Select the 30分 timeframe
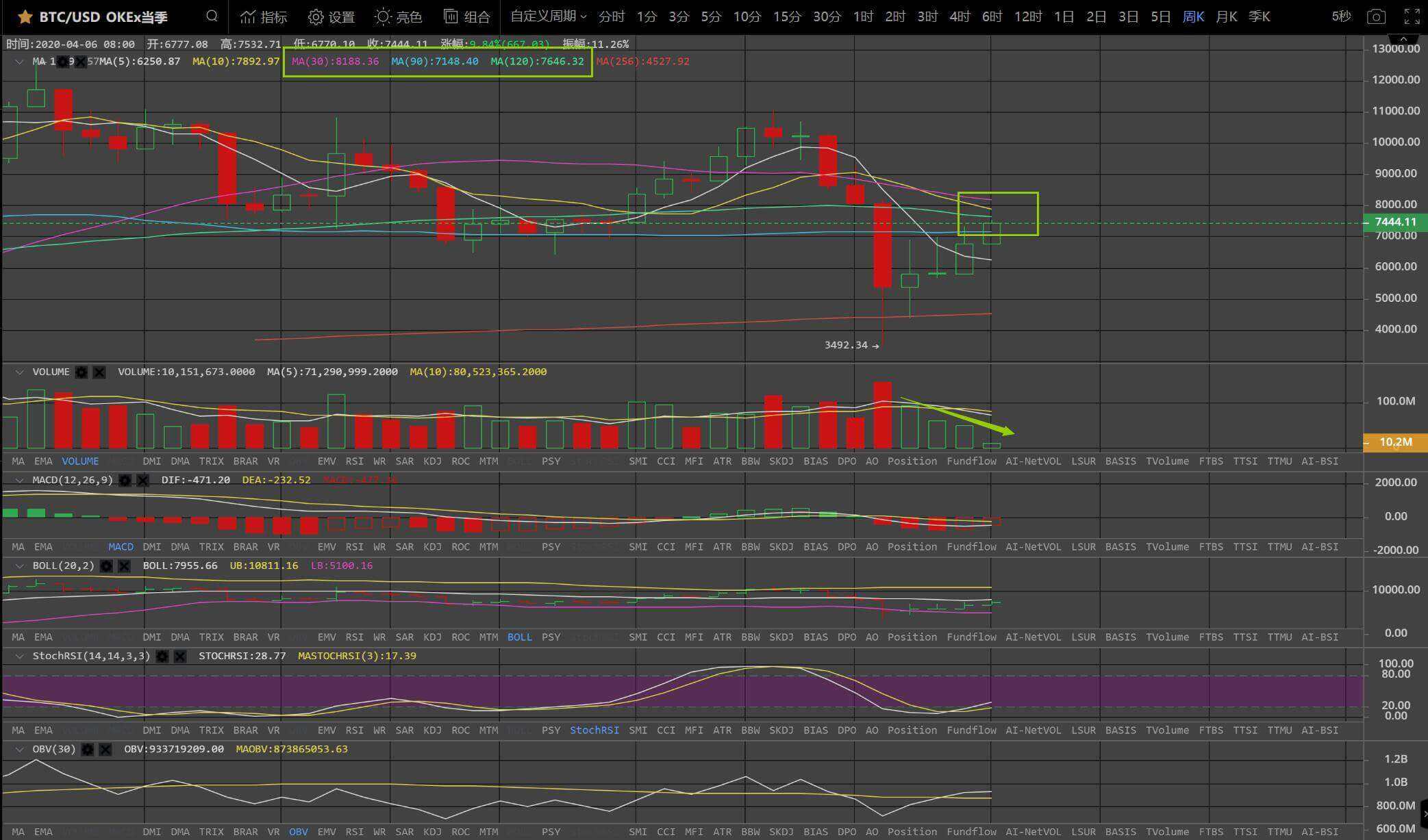Image resolution: width=1428 pixels, height=840 pixels. pyautogui.click(x=827, y=16)
